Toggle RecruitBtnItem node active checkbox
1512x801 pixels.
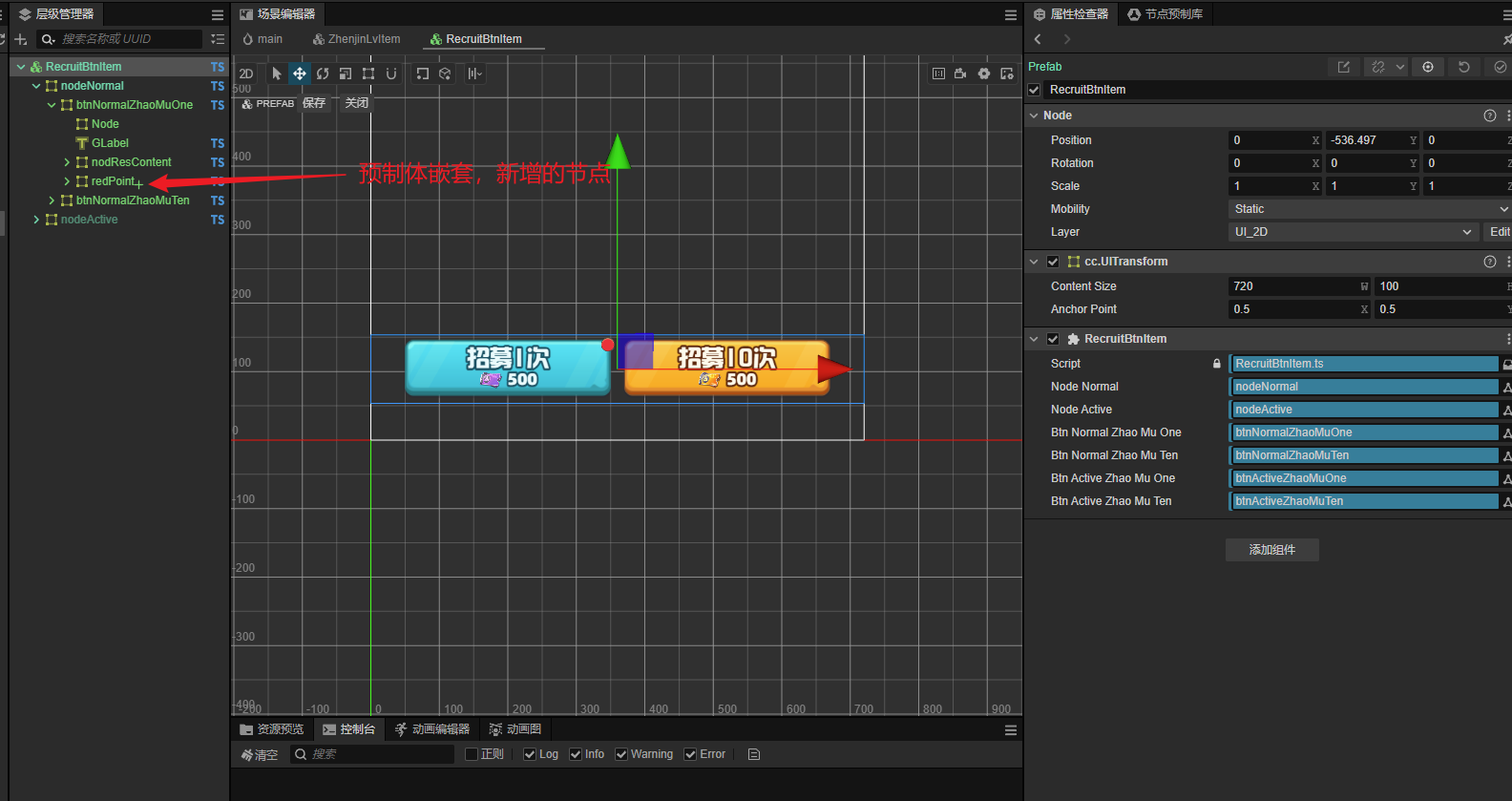[x=1034, y=90]
